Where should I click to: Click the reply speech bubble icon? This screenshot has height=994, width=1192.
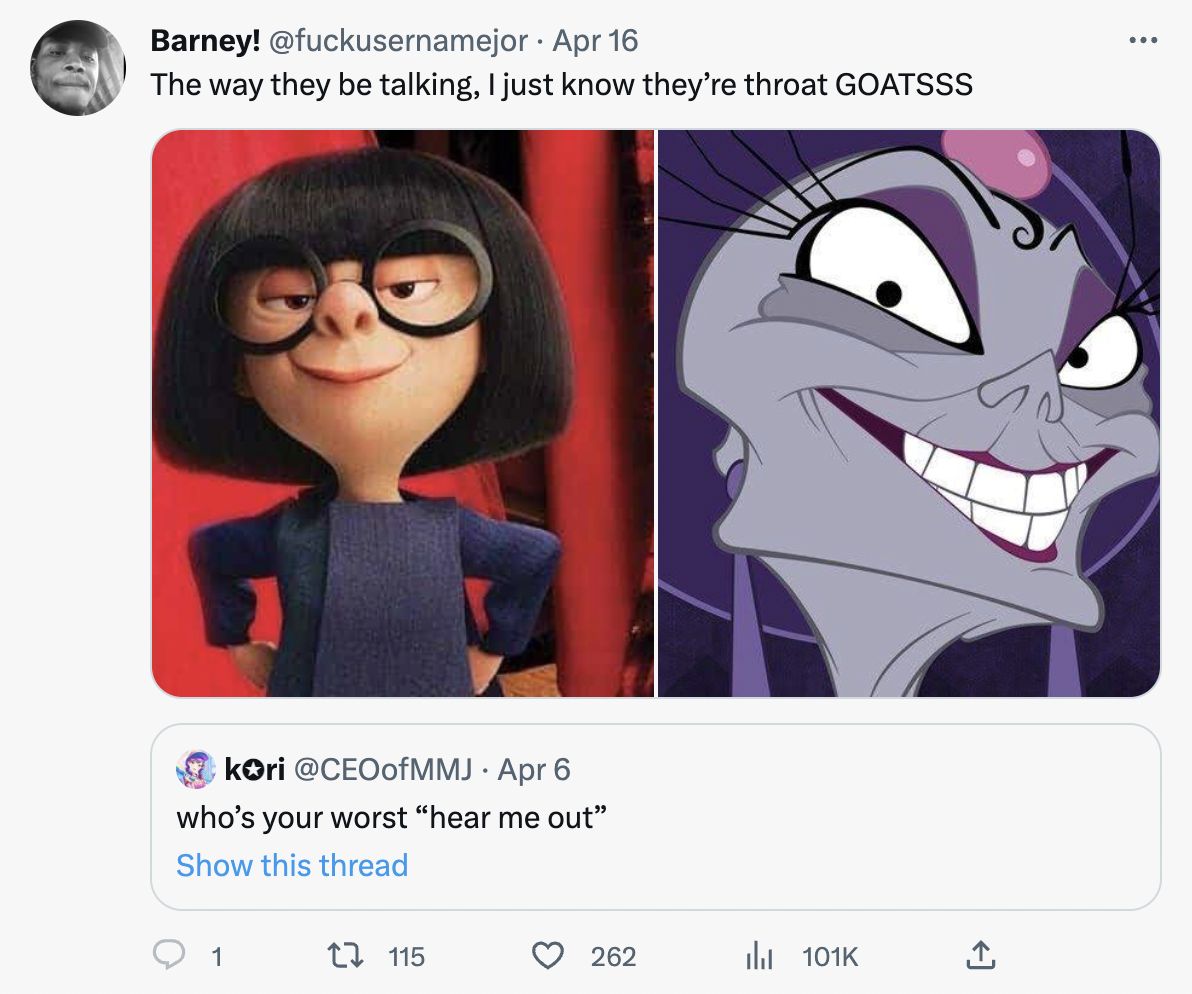169,957
